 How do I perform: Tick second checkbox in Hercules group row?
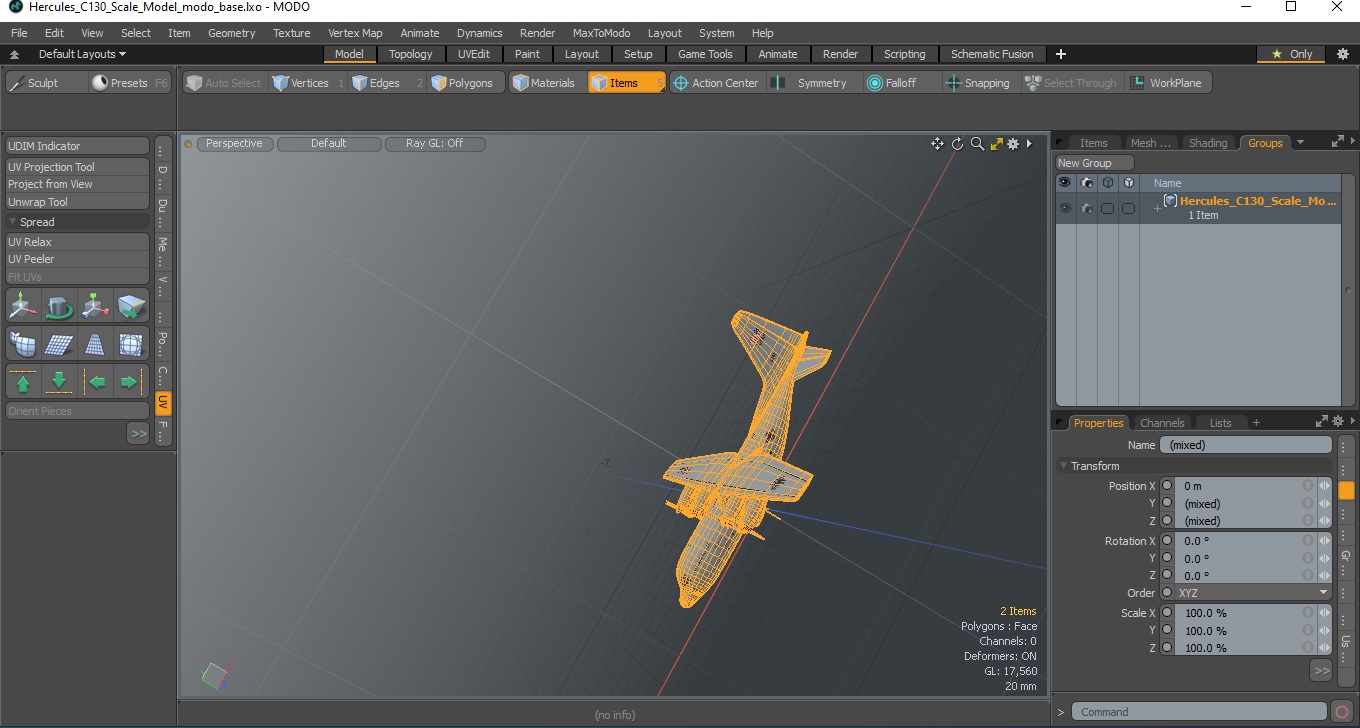click(x=1128, y=208)
